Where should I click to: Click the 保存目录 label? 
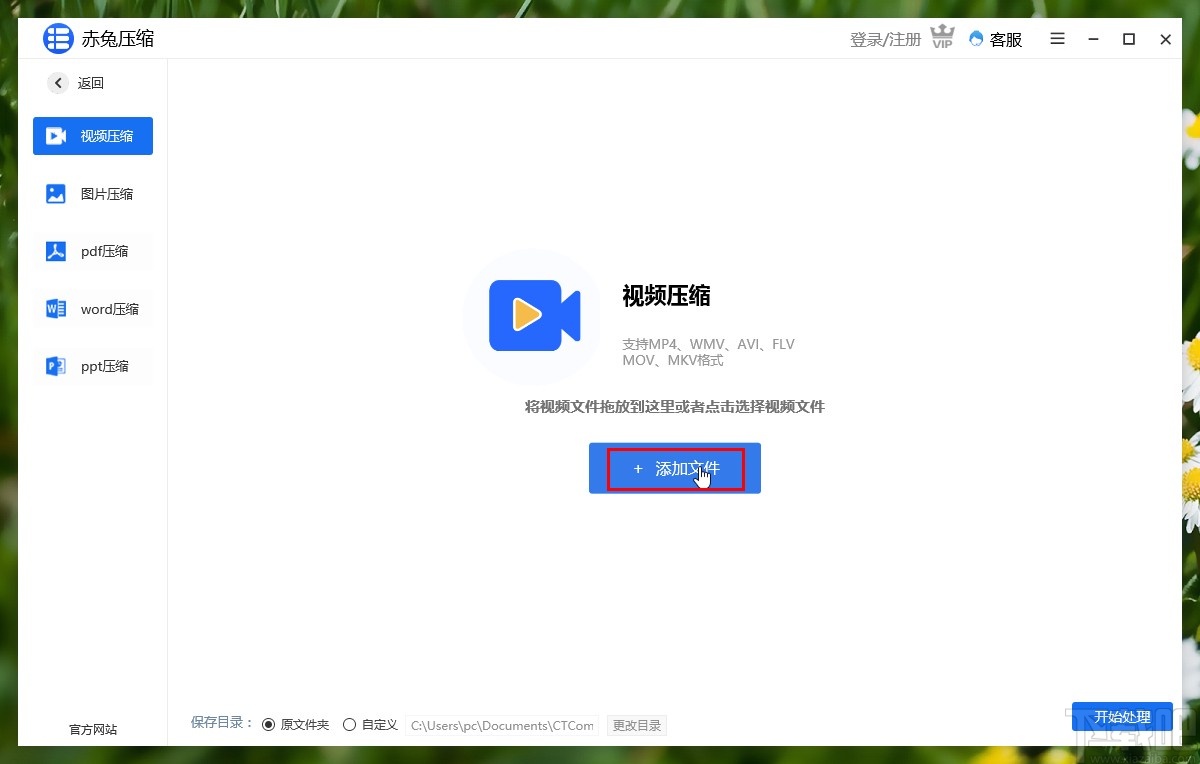[x=222, y=722]
